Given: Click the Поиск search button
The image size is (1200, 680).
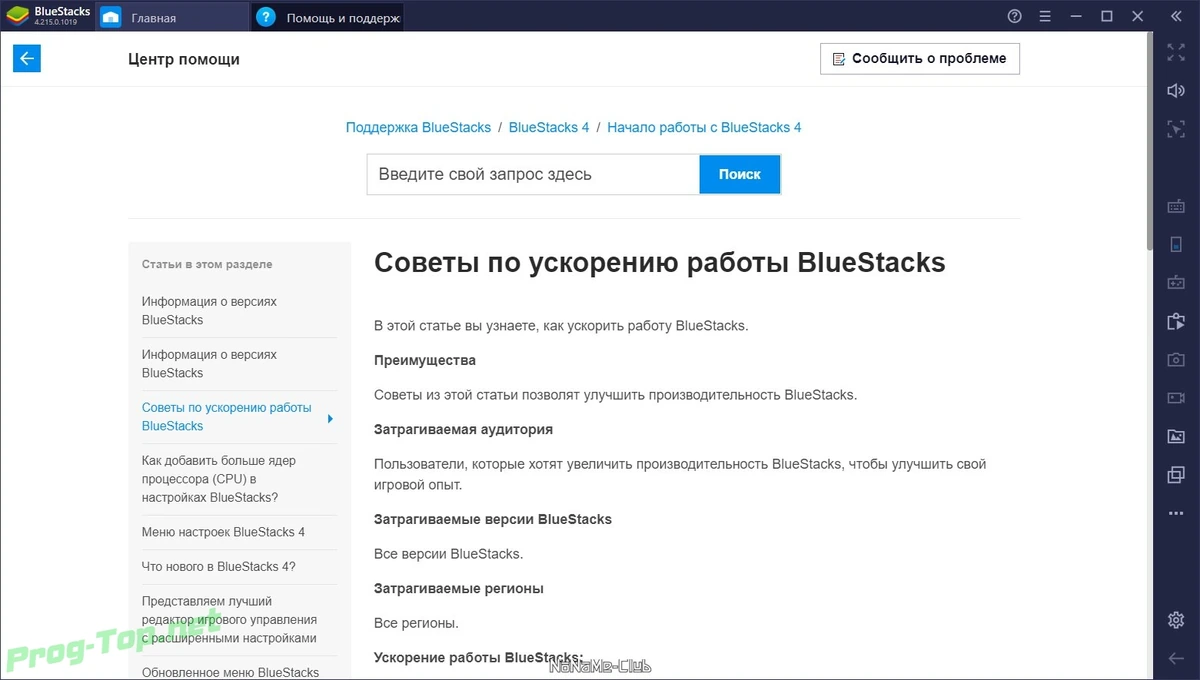Looking at the screenshot, I should pyautogui.click(x=739, y=174).
